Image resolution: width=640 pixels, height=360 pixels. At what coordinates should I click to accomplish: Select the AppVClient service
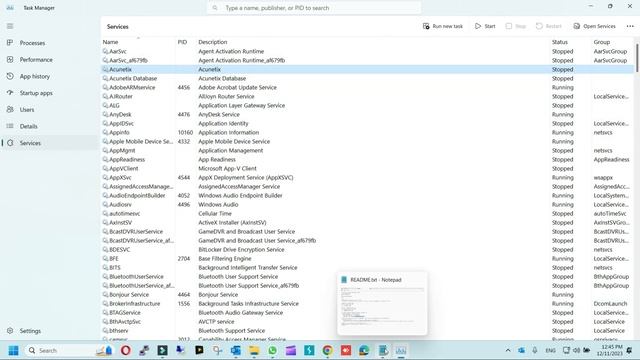[367, 169]
